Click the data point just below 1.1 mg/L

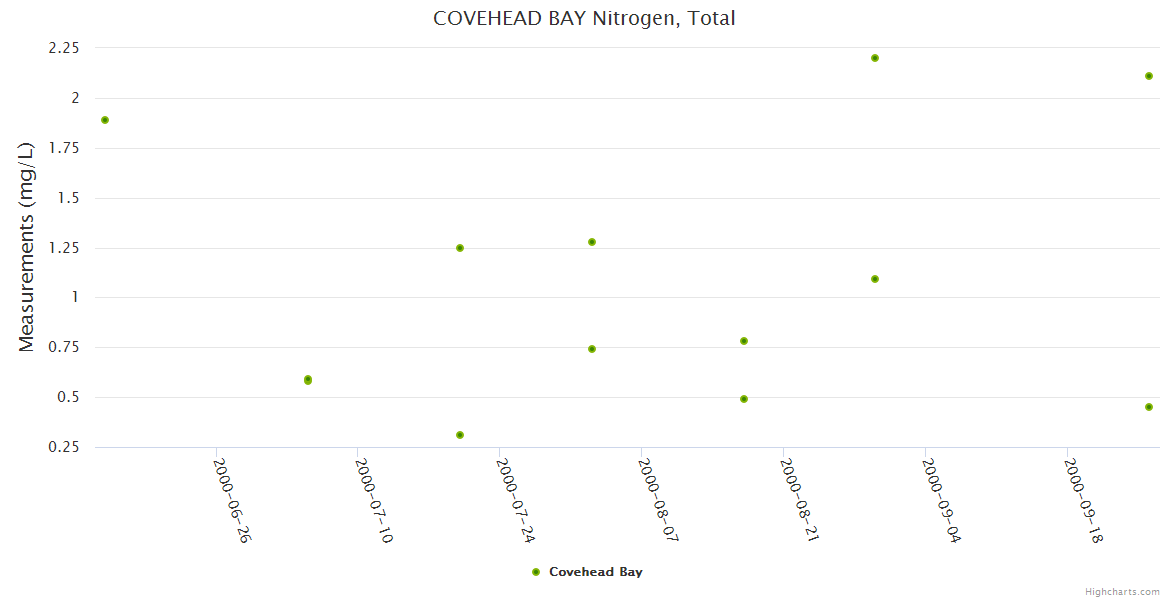[875, 279]
